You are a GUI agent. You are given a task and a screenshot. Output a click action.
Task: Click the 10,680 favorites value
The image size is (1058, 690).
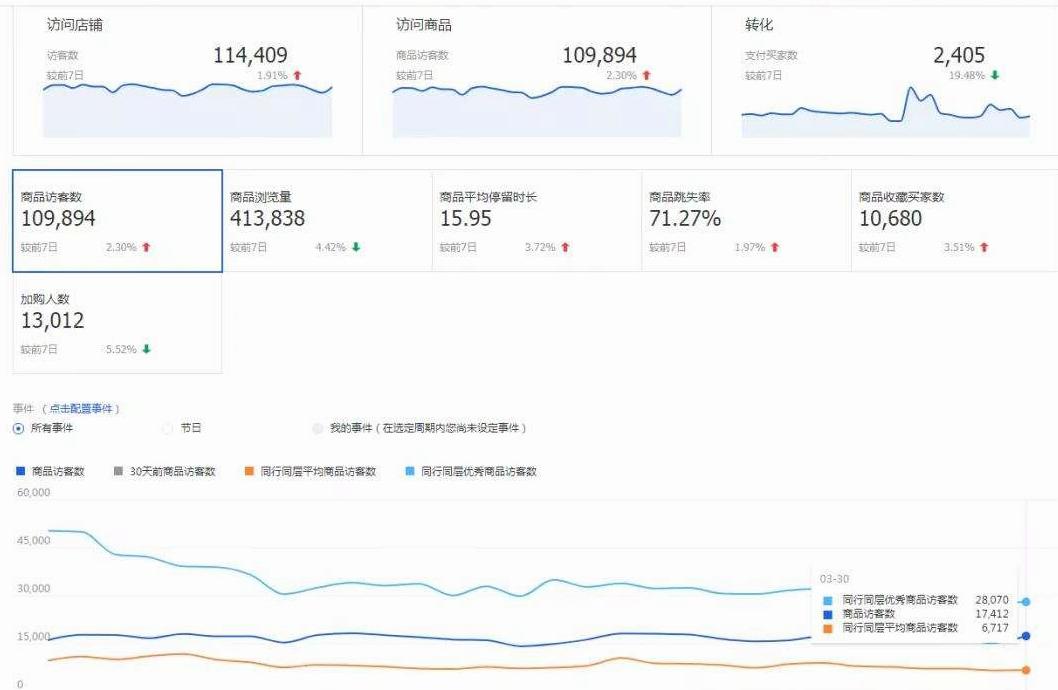pyautogui.click(x=890, y=219)
